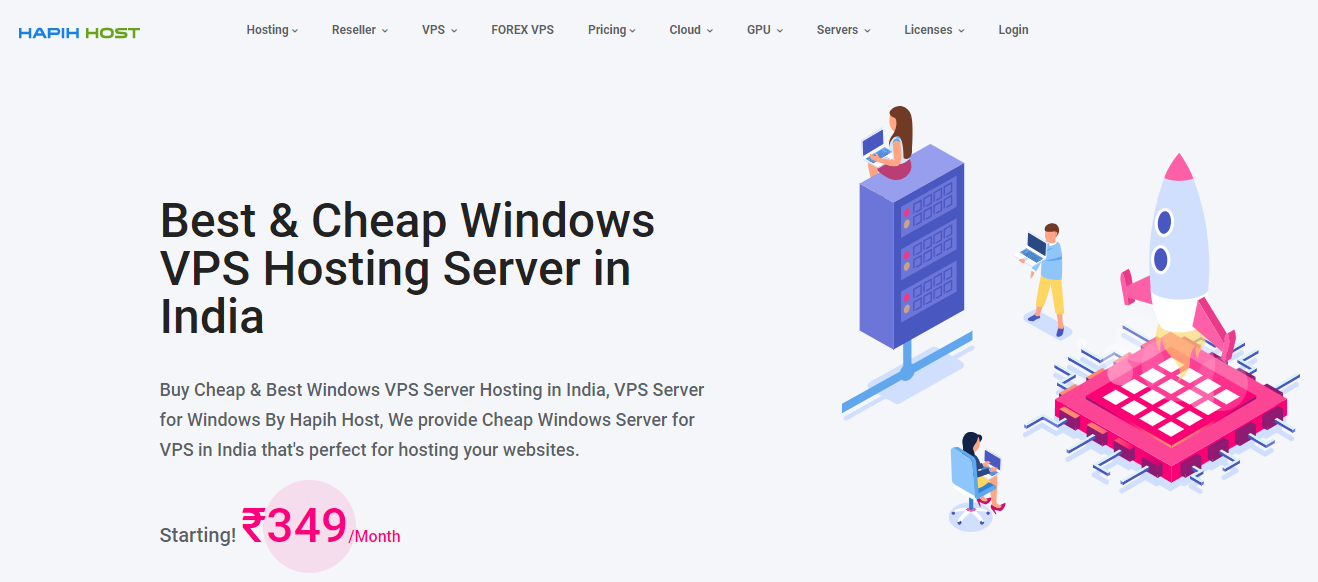Go to the FOREX VPS page
This screenshot has height=582, width=1318.
click(522, 30)
